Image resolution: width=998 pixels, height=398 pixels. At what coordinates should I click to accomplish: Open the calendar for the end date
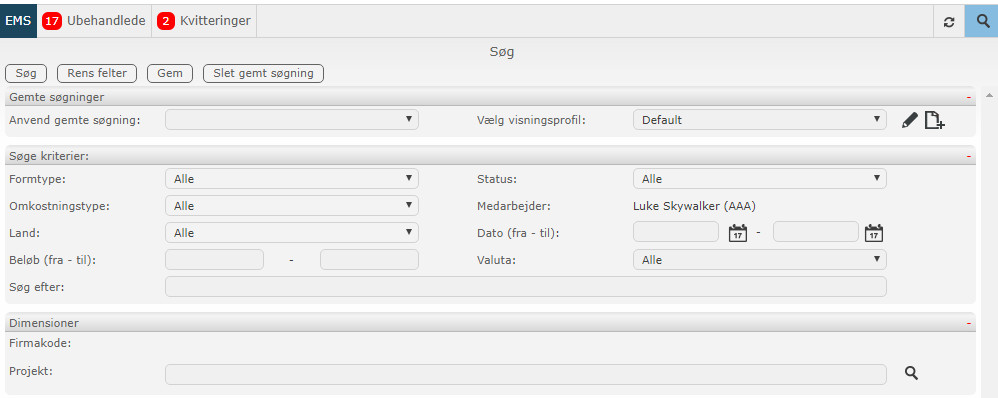(874, 232)
